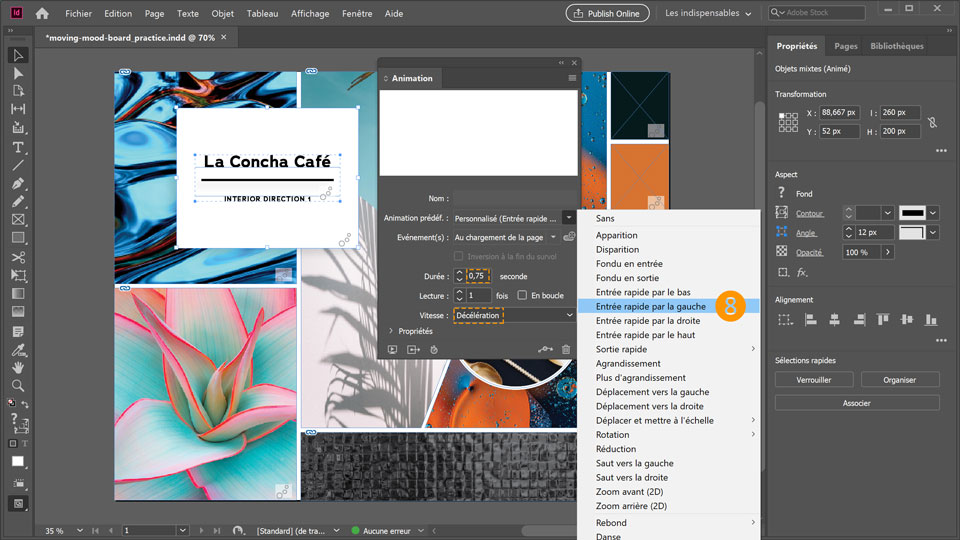Choose Entrée rapide par la gauche preset
The height and width of the screenshot is (540, 960).
(x=650, y=306)
